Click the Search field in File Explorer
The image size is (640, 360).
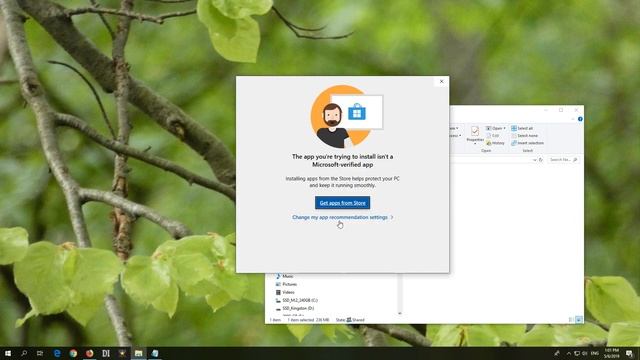tap(563, 160)
